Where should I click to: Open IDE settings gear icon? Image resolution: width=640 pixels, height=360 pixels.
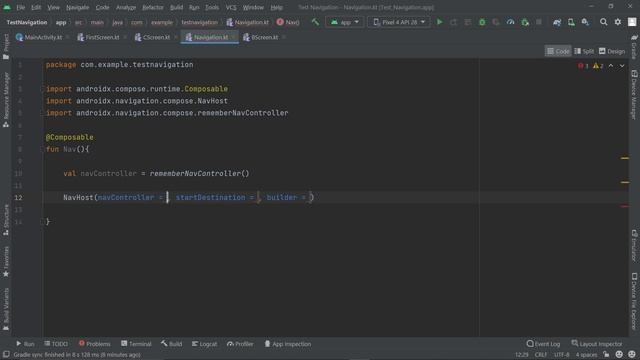pos(618,22)
